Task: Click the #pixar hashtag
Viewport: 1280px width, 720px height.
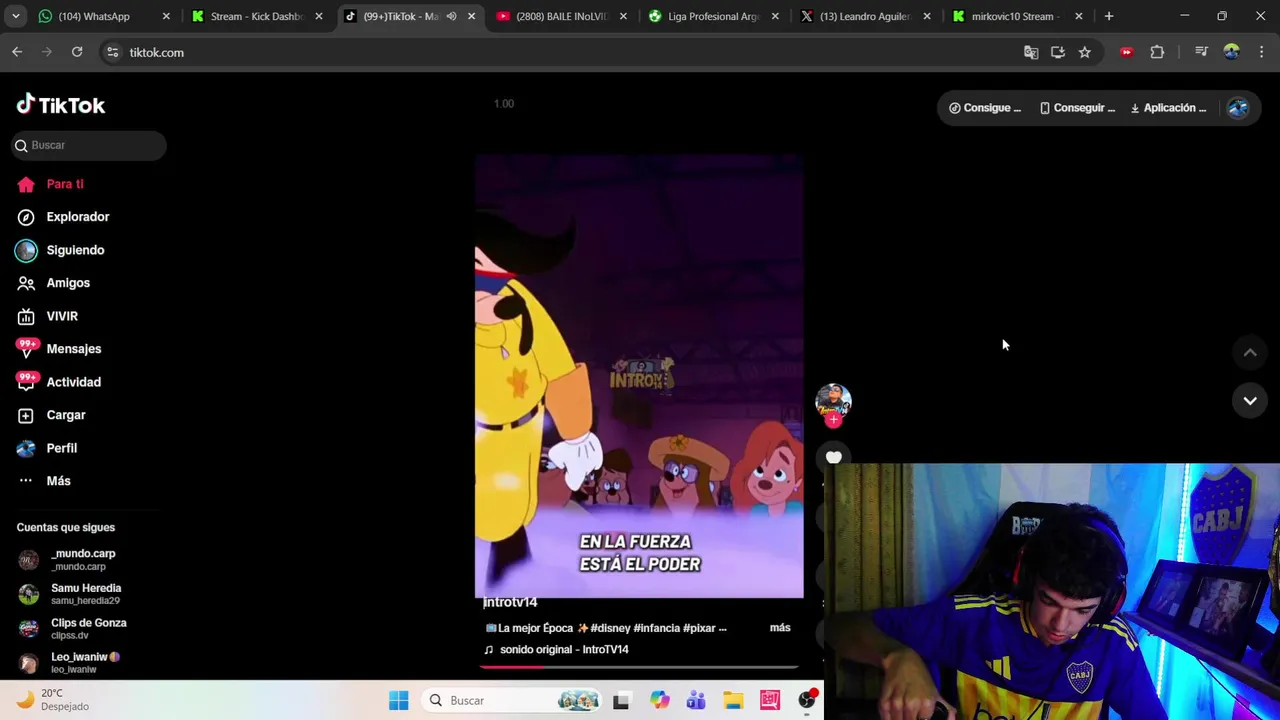Action: coord(699,628)
